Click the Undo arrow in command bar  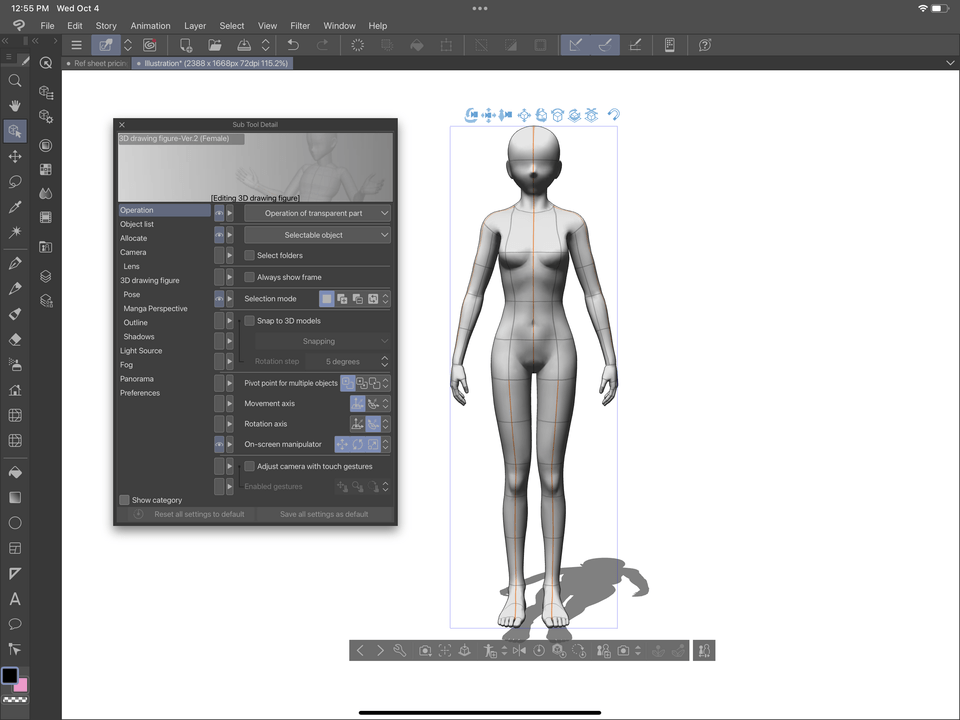point(293,45)
